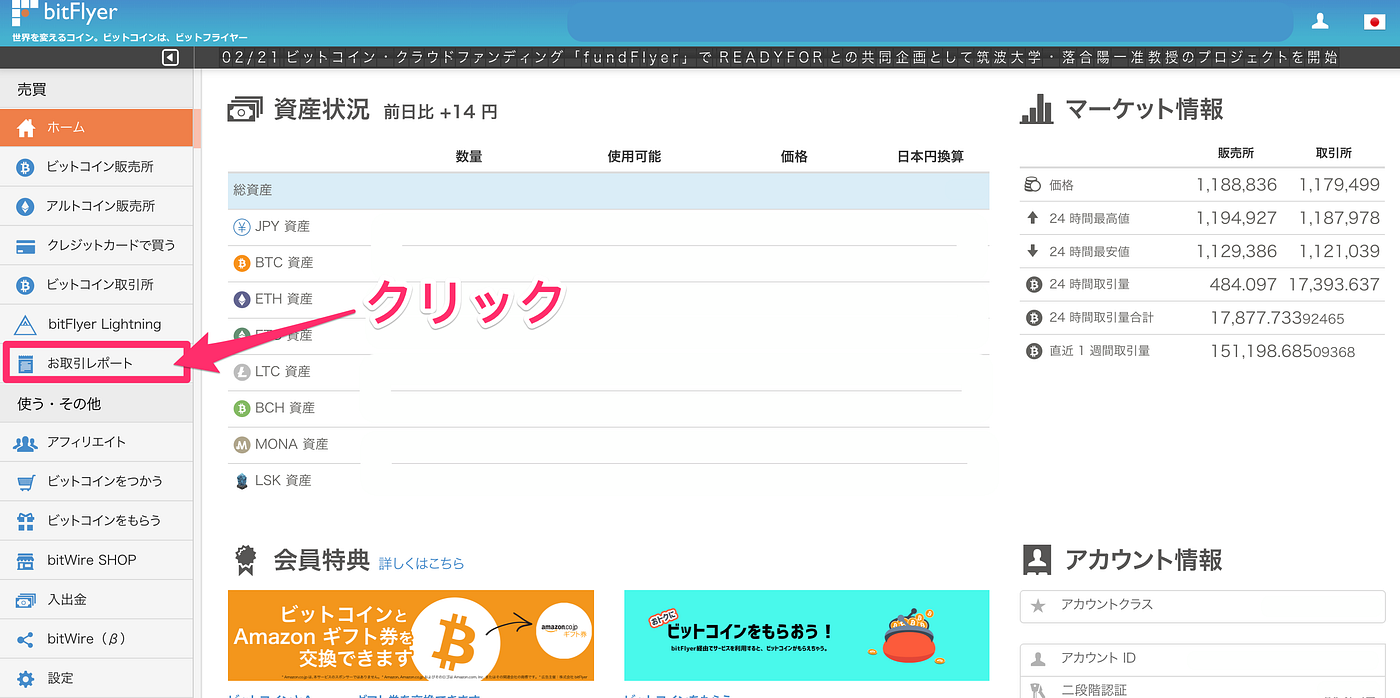The width and height of the screenshot is (1400, 698).
Task: Click the news ticker announcement text
Action: coord(779,58)
